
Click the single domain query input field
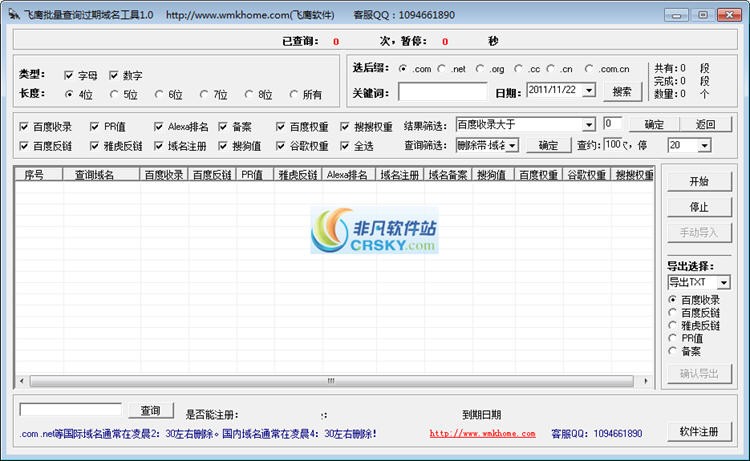(70, 409)
